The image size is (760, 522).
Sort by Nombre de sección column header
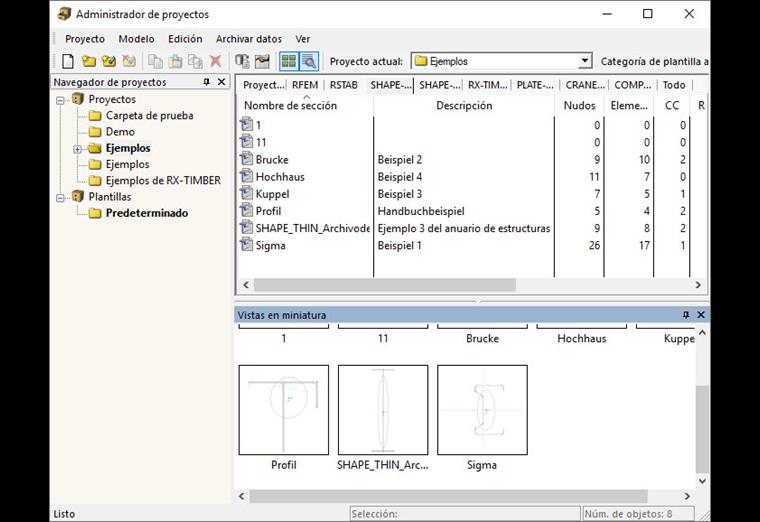pos(305,105)
